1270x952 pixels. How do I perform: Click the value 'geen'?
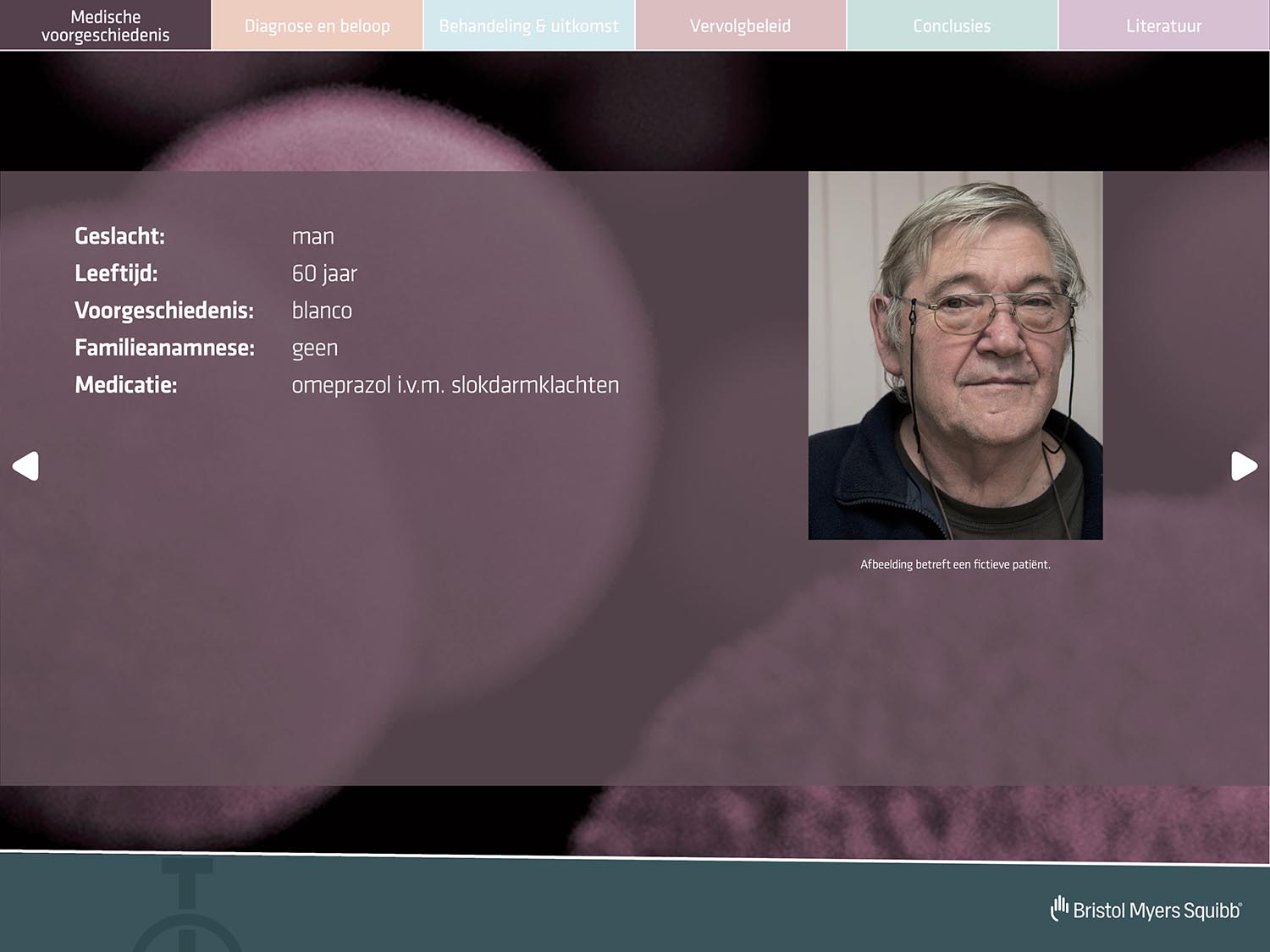315,349
